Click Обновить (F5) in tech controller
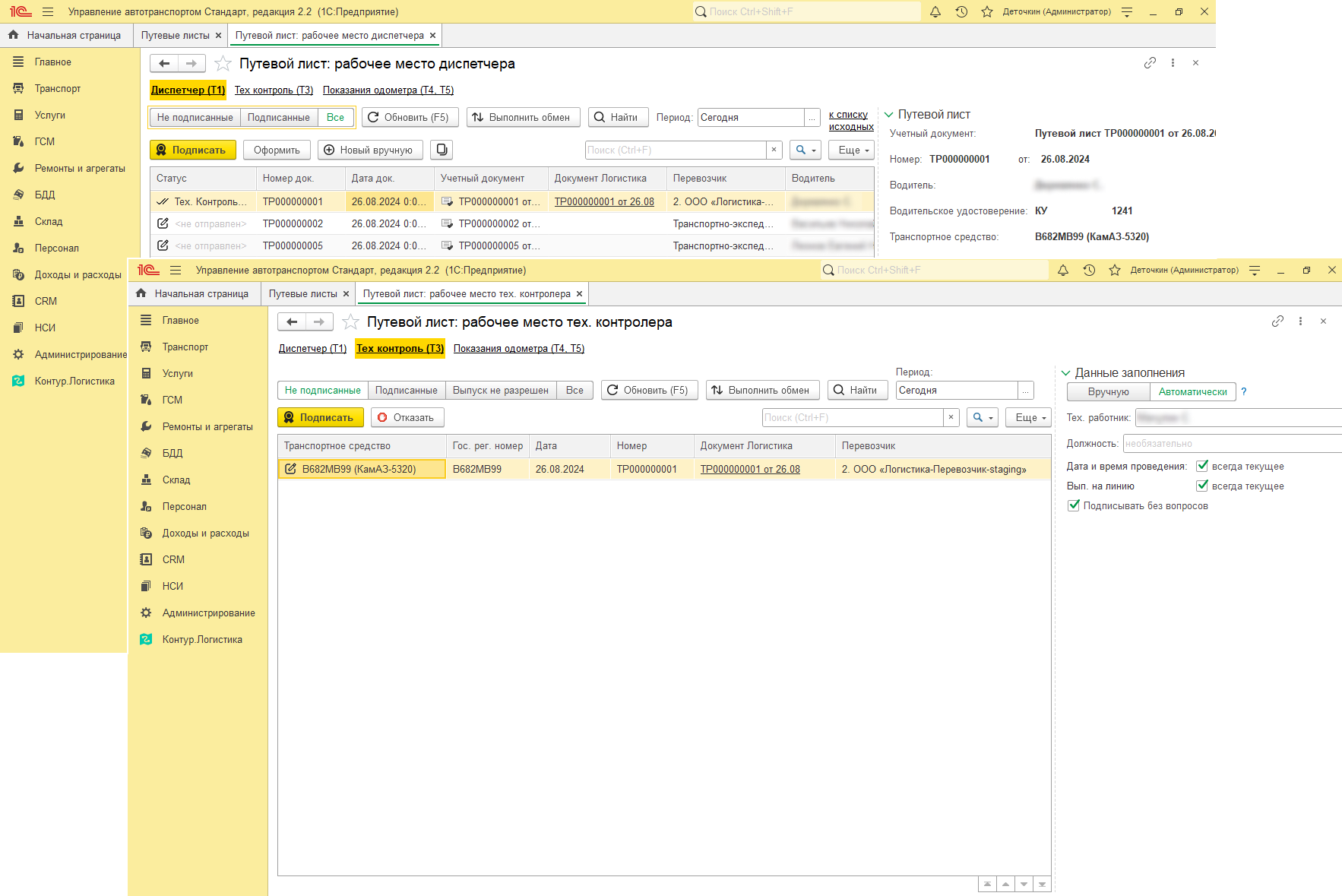1342x896 pixels. (649, 391)
